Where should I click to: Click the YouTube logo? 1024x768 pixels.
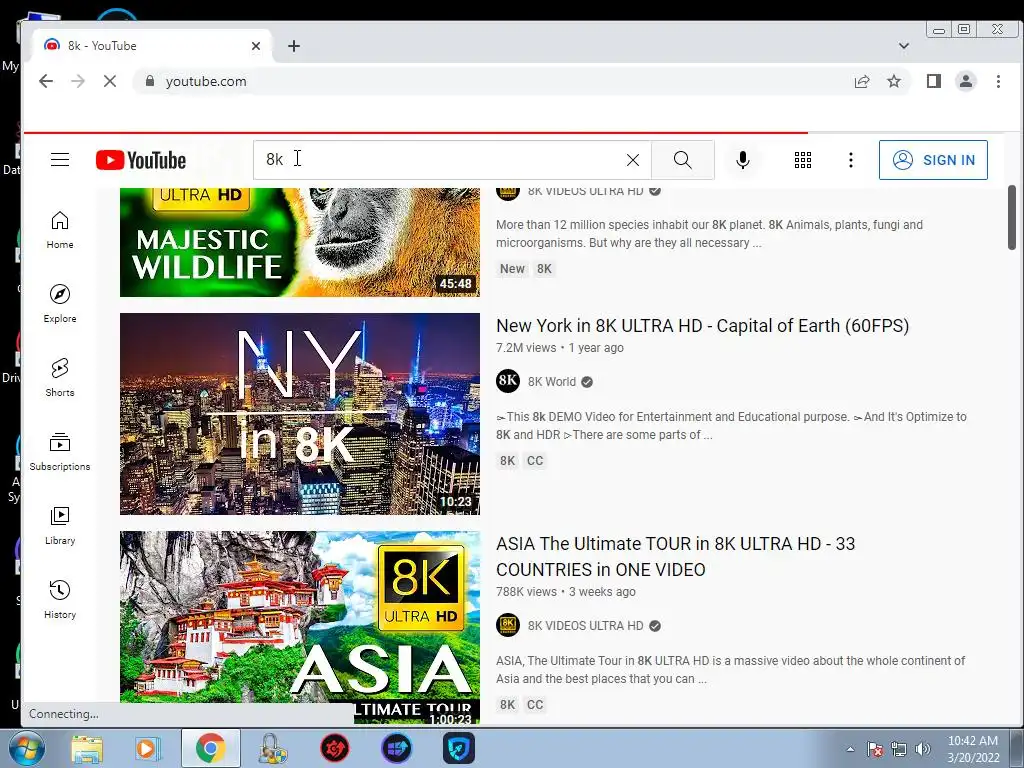140,160
